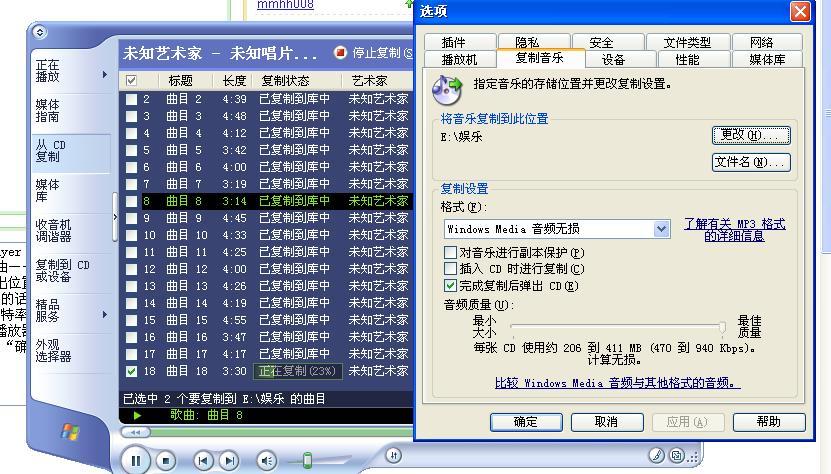Click the Change (H) location button
This screenshot has height=474, width=831.
click(x=751, y=135)
